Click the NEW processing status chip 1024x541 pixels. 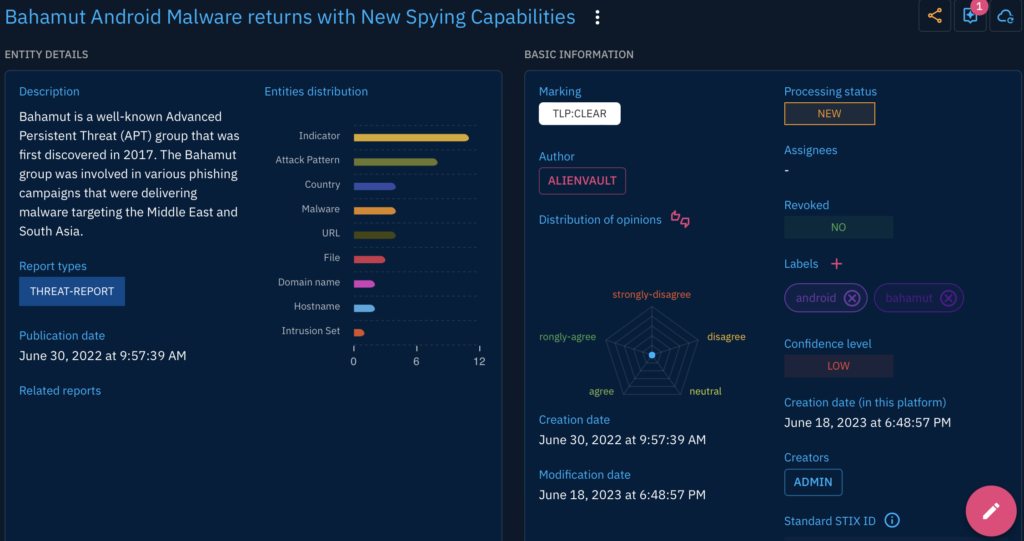pos(829,114)
